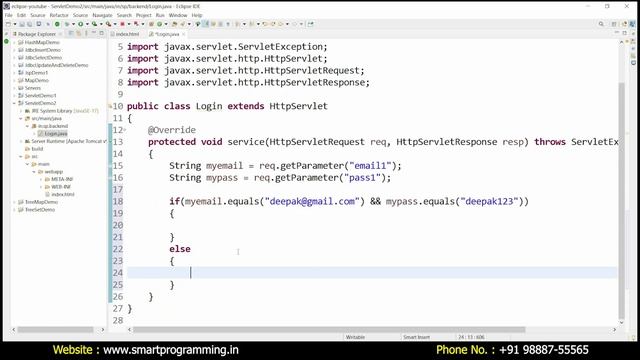The image size is (640, 360).
Task: Open a terminal from the toolbar
Action: click(39, 24)
